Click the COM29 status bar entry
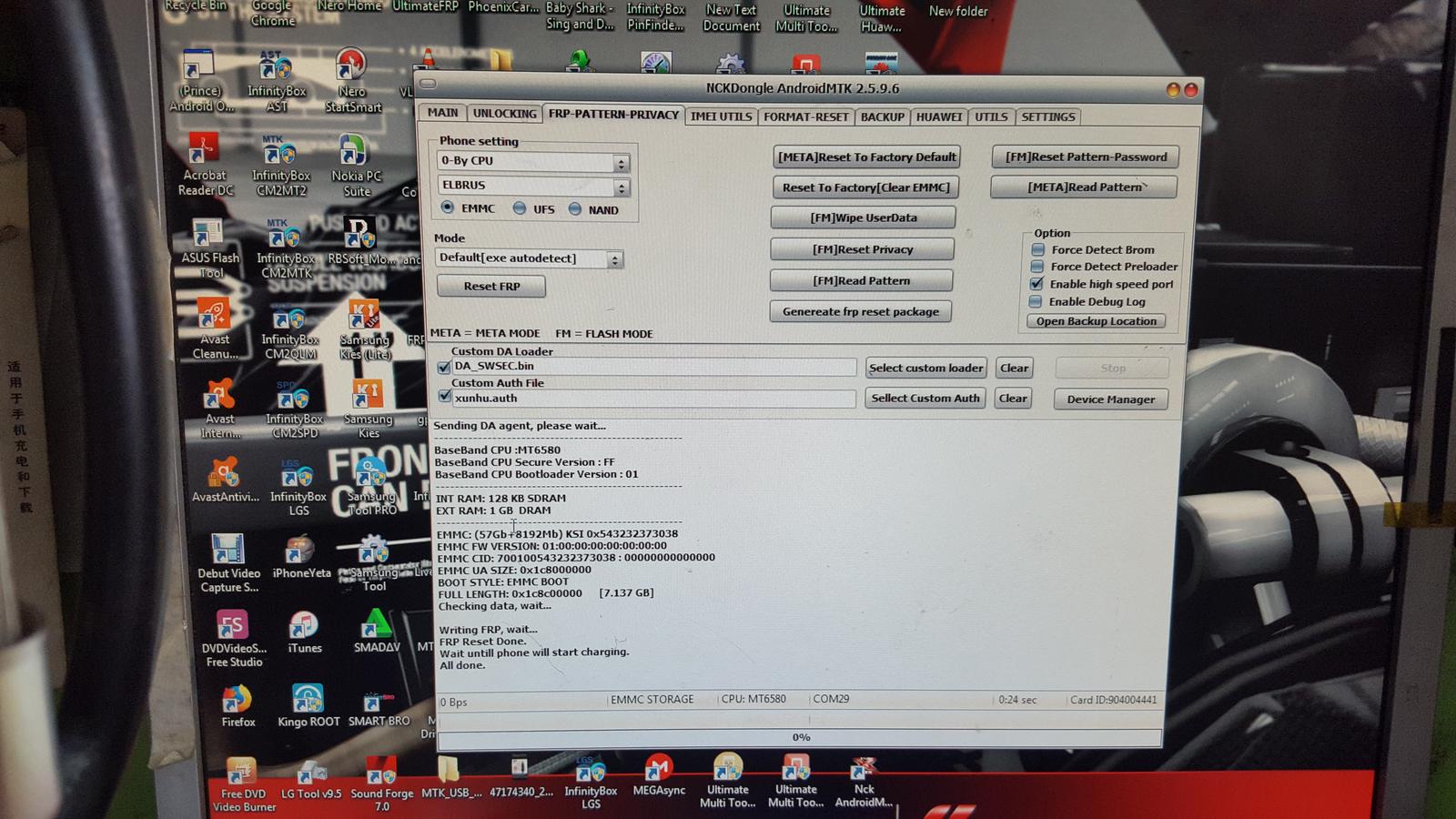 coord(831,699)
